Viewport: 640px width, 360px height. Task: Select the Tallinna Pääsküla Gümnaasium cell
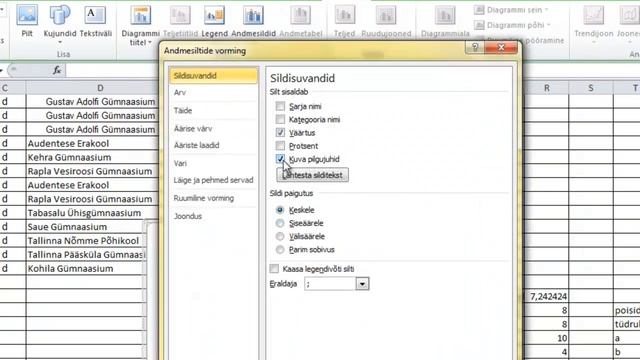point(86,255)
